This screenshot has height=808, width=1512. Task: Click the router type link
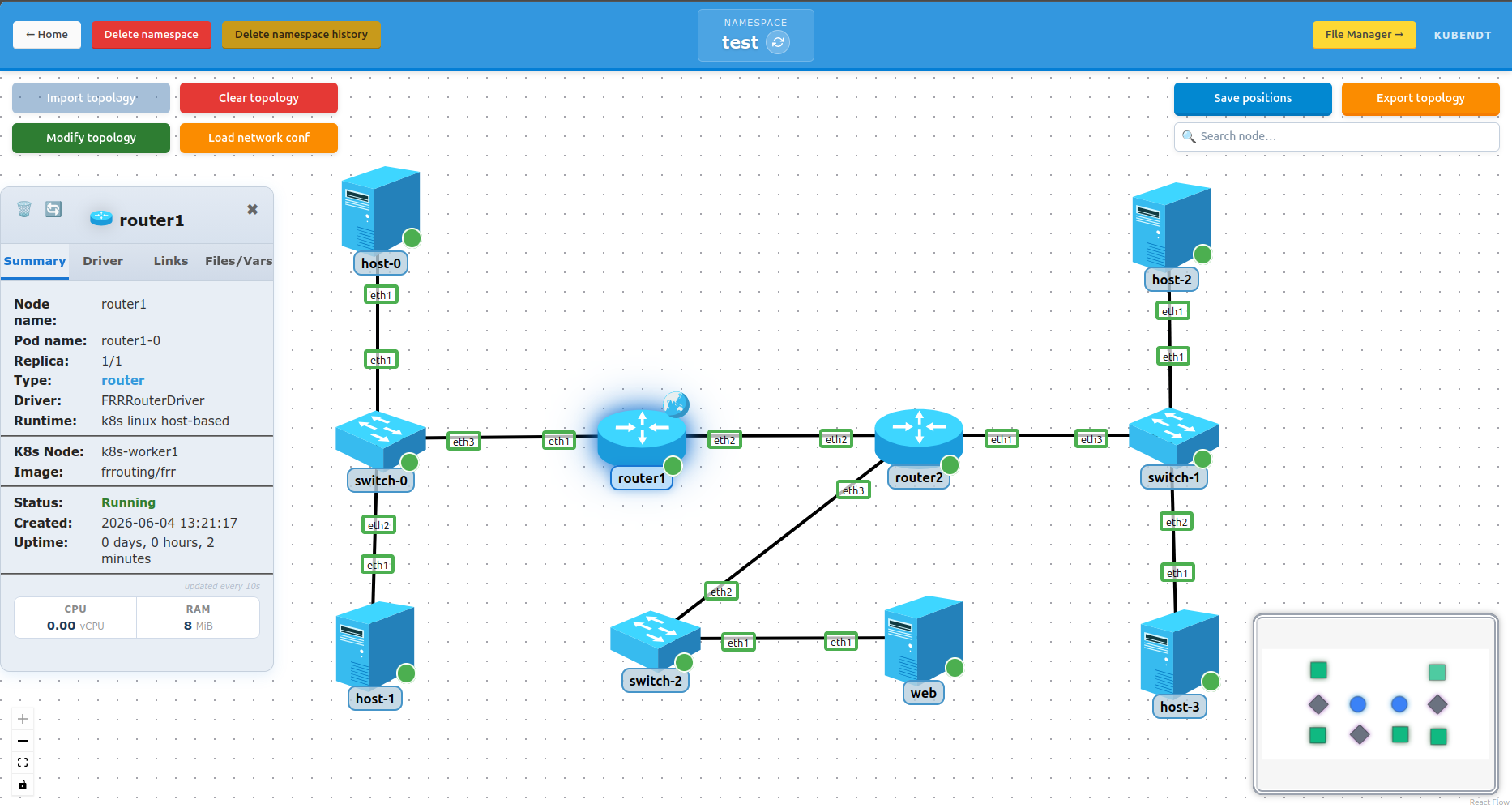tap(122, 381)
